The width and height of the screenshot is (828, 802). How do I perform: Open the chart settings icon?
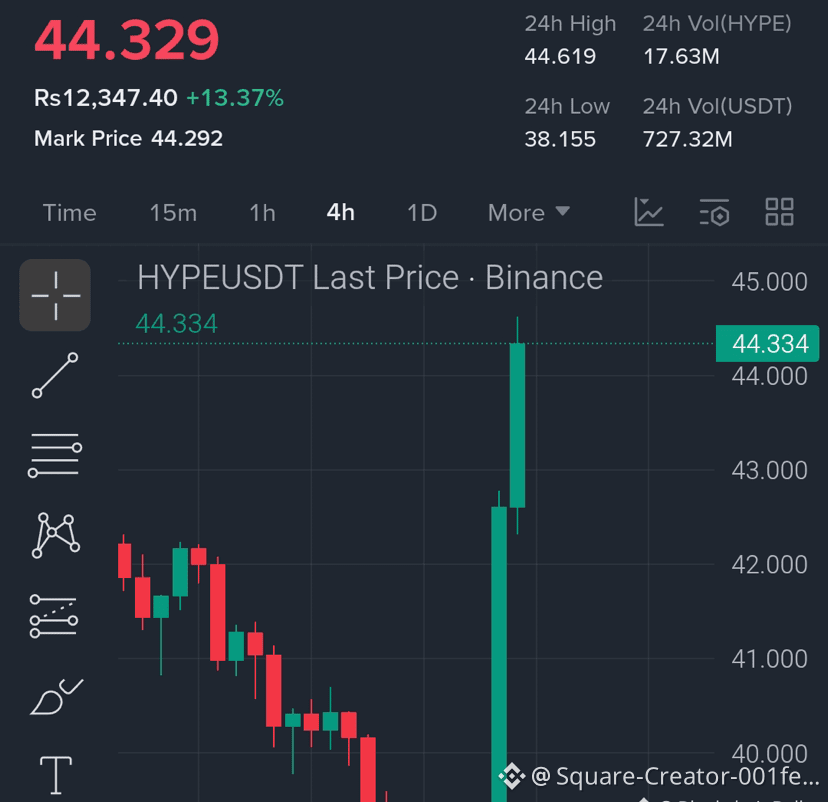pyautogui.click(x=714, y=212)
